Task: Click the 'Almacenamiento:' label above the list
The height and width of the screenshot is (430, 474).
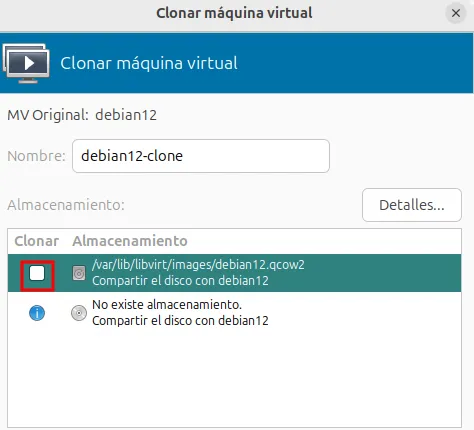Action: [x=66, y=205]
